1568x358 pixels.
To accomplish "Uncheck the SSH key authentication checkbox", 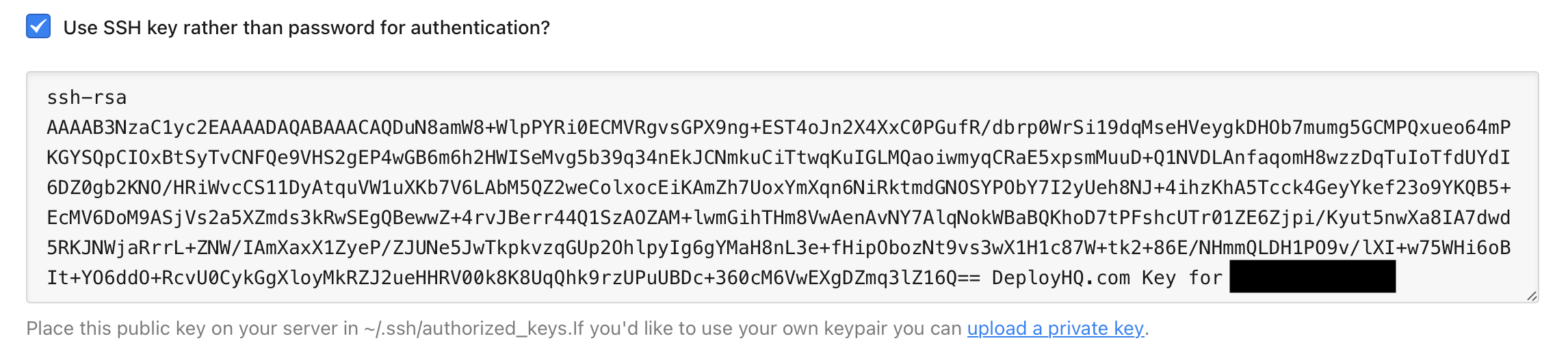I will 38,27.
